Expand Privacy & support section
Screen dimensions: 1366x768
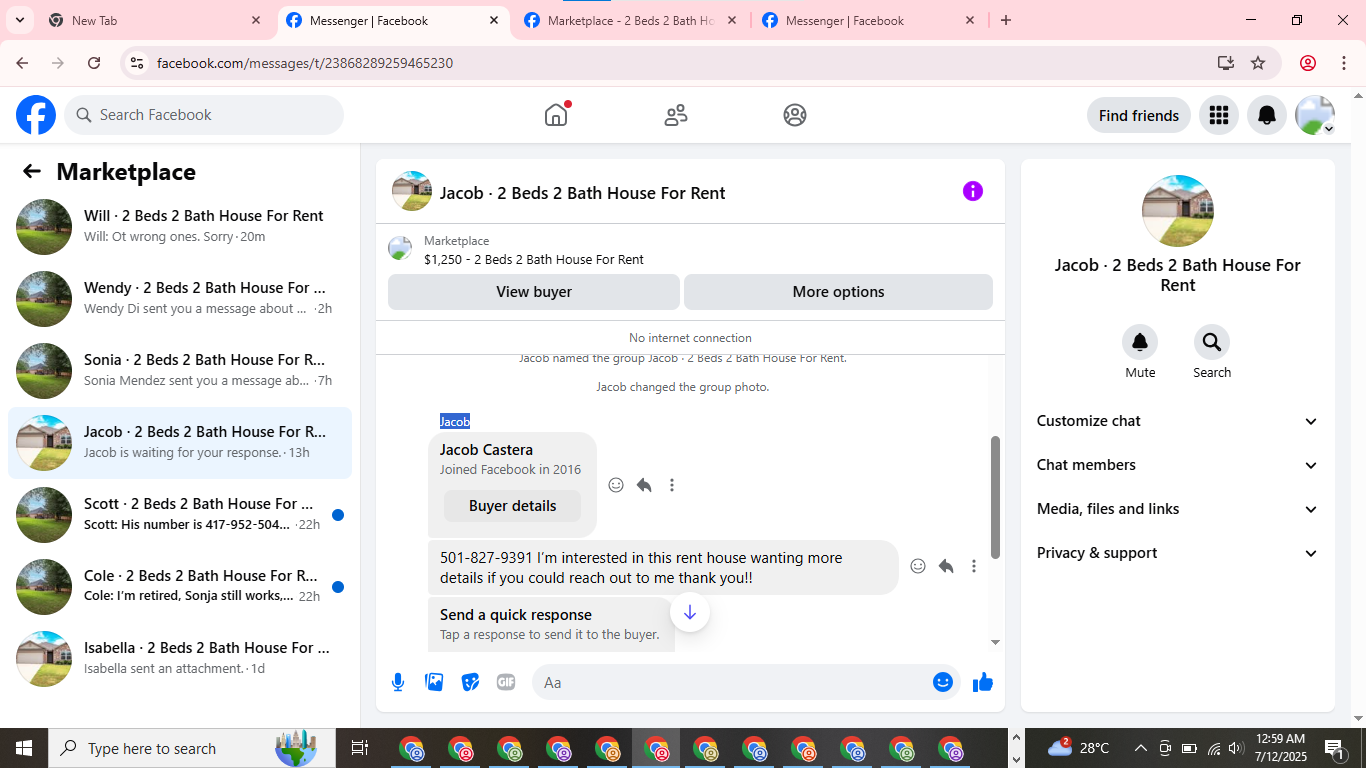1178,553
